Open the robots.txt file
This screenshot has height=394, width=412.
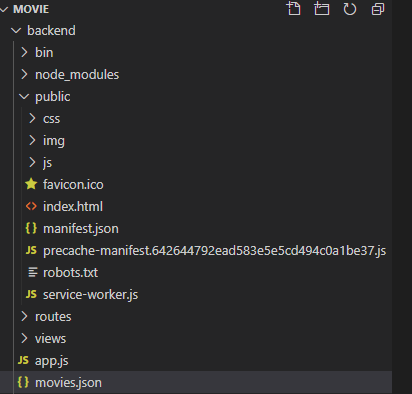pyautogui.click(x=70, y=273)
